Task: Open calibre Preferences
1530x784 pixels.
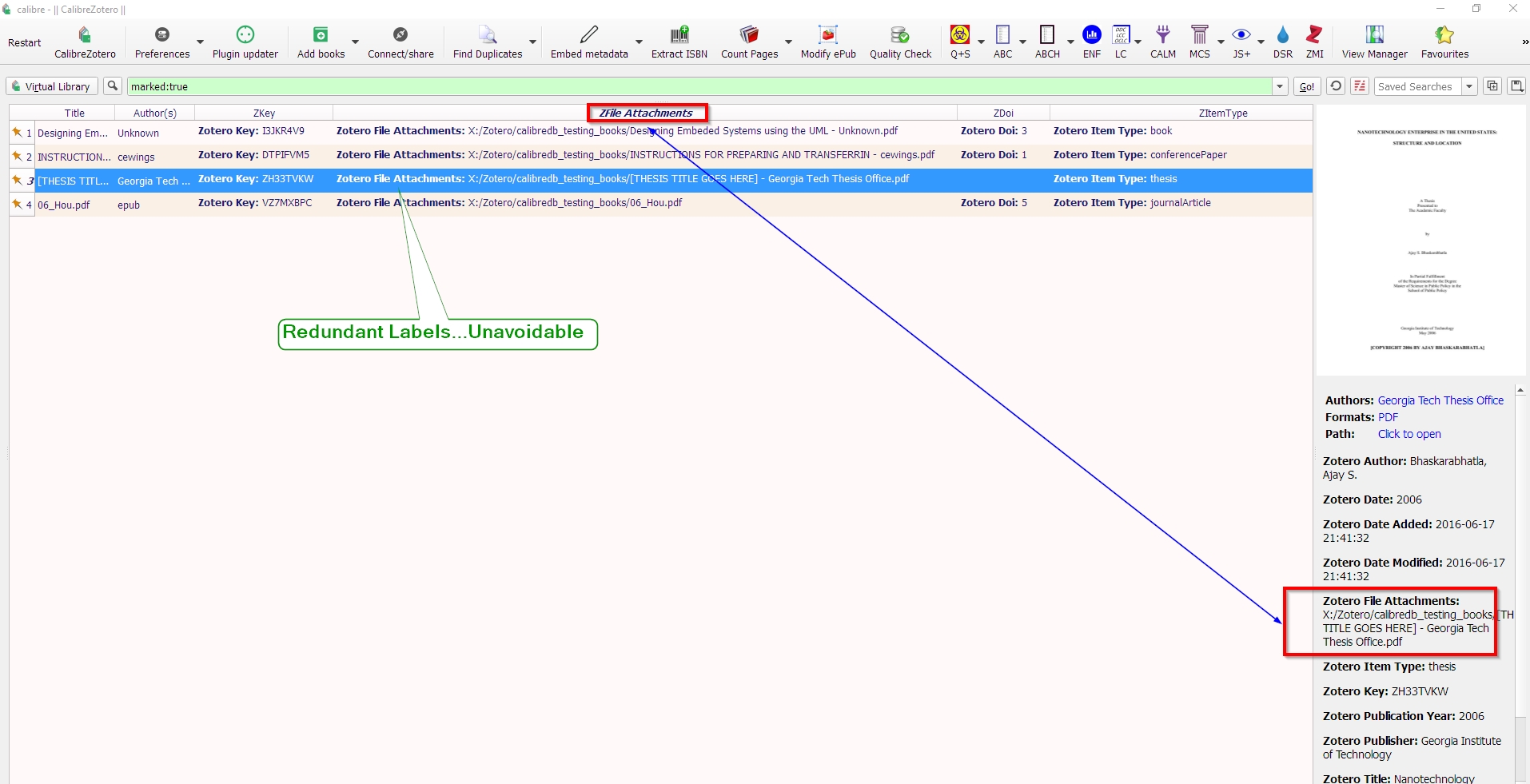Action: click(x=162, y=42)
